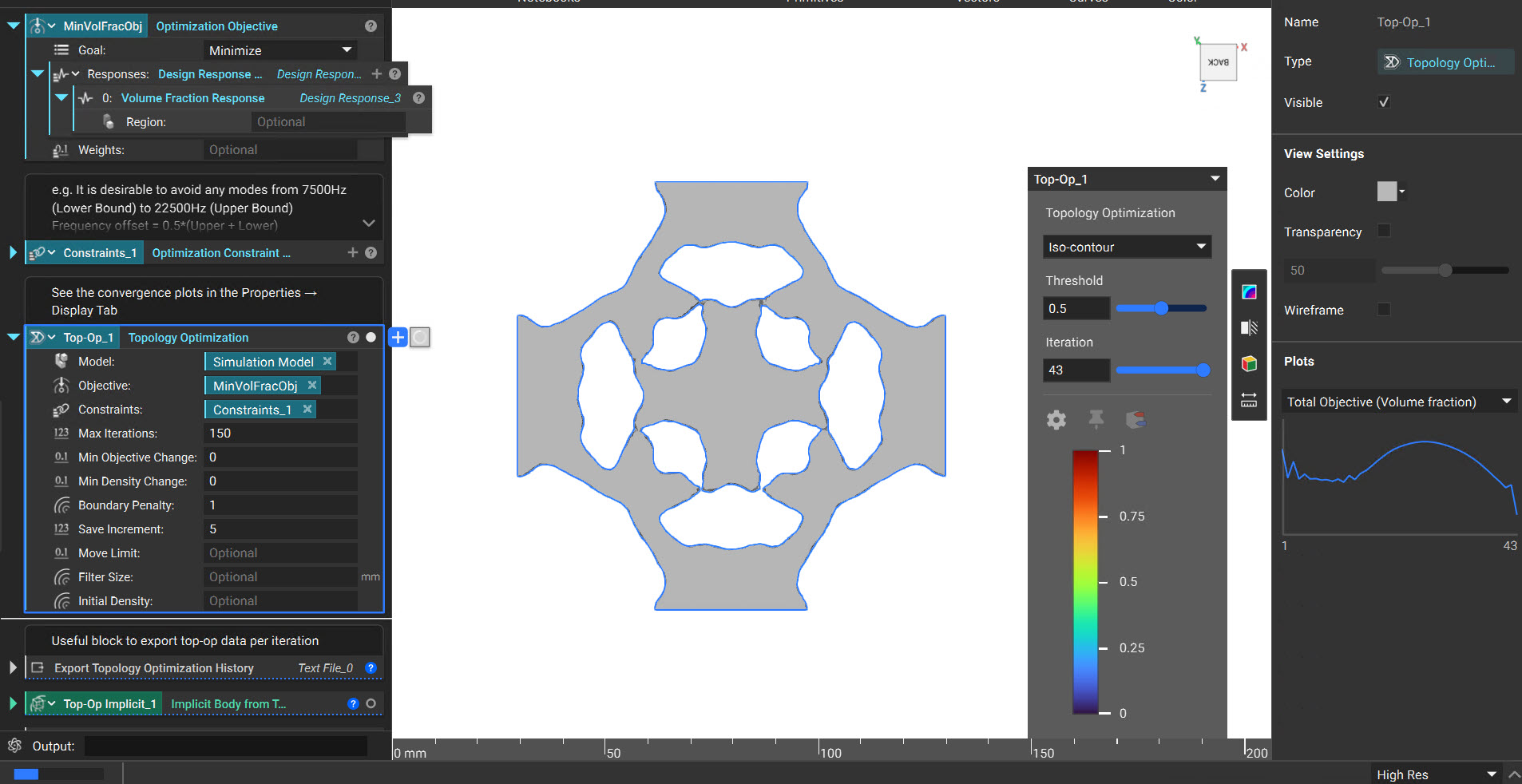Click the magnet icon in overlay panel

click(1136, 419)
